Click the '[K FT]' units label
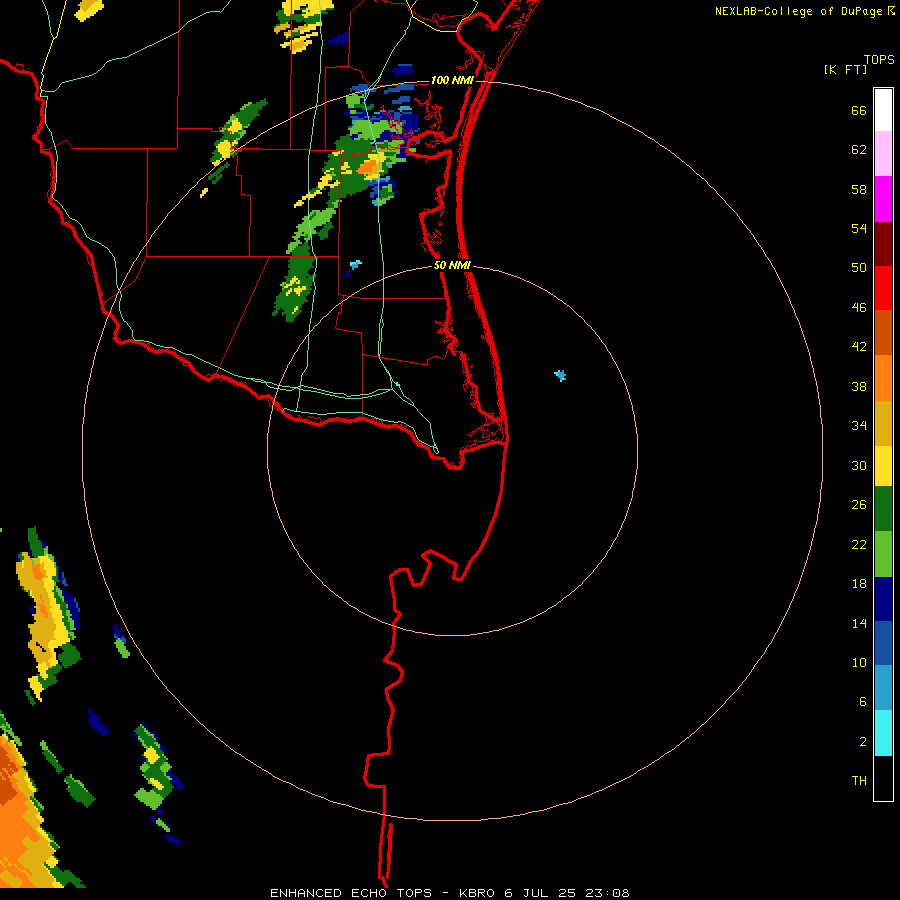 click(x=845, y=69)
